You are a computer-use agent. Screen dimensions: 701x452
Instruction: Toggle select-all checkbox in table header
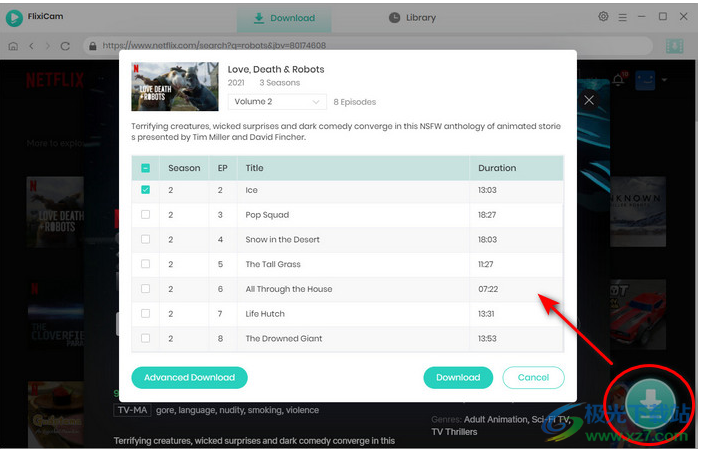[146, 168]
